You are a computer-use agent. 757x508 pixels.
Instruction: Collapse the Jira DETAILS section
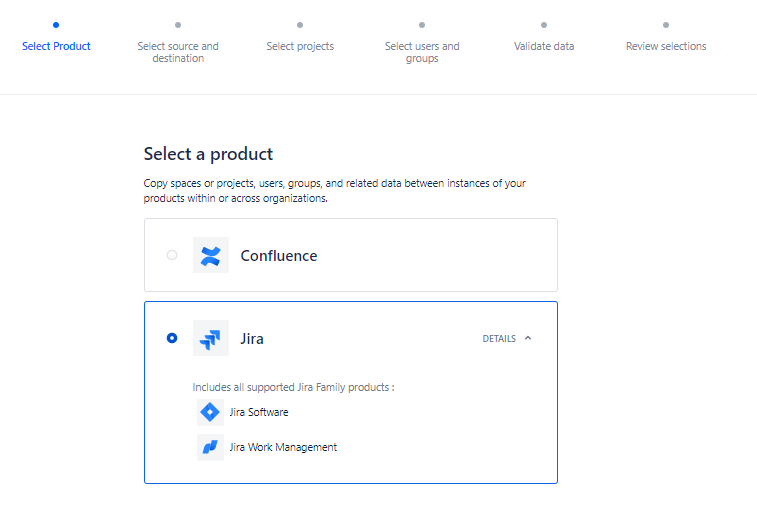coord(499,339)
